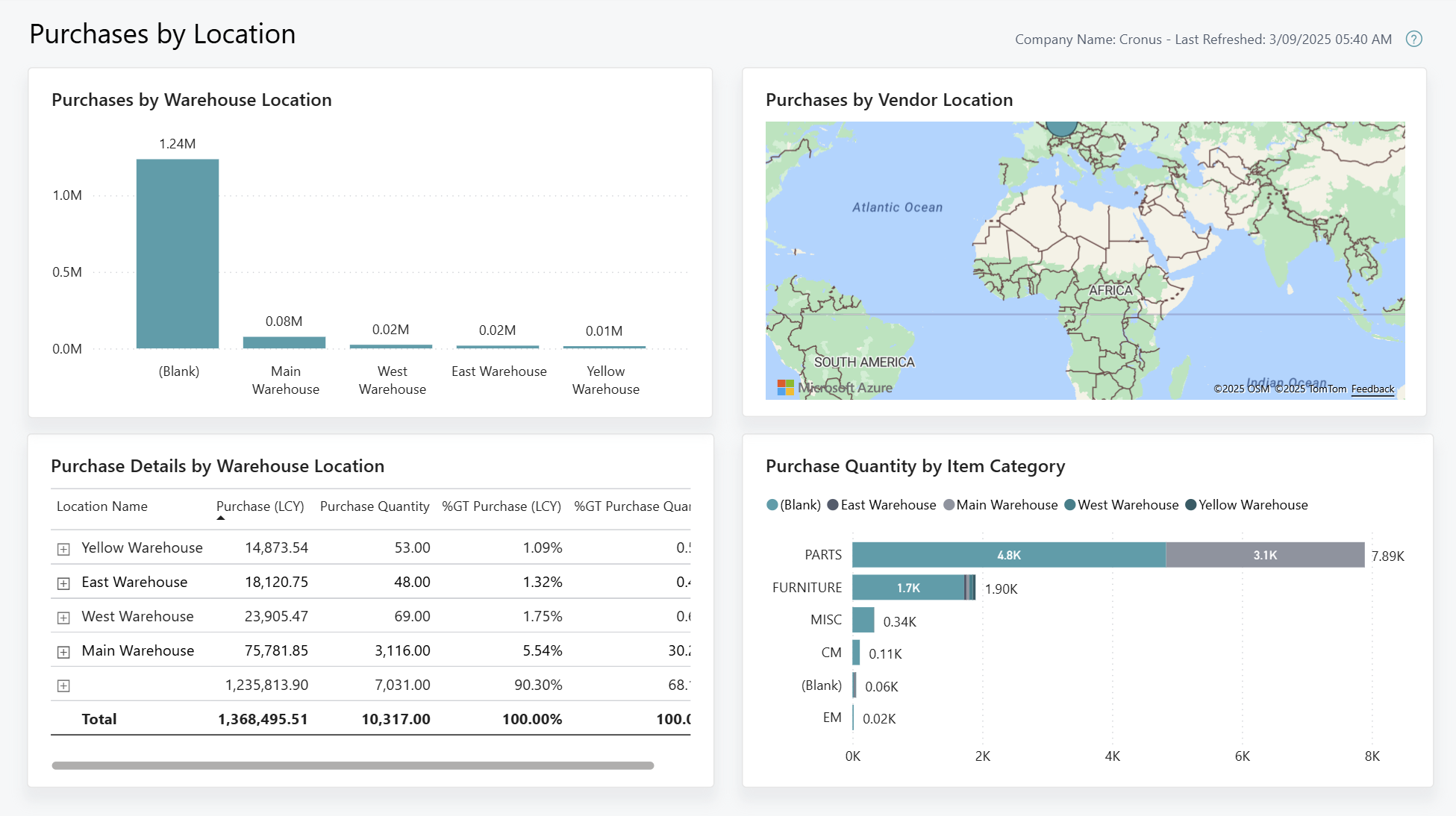Image resolution: width=1456 pixels, height=816 pixels.
Task: Click the plus icon beside Main Warehouse row
Action: 64,651
